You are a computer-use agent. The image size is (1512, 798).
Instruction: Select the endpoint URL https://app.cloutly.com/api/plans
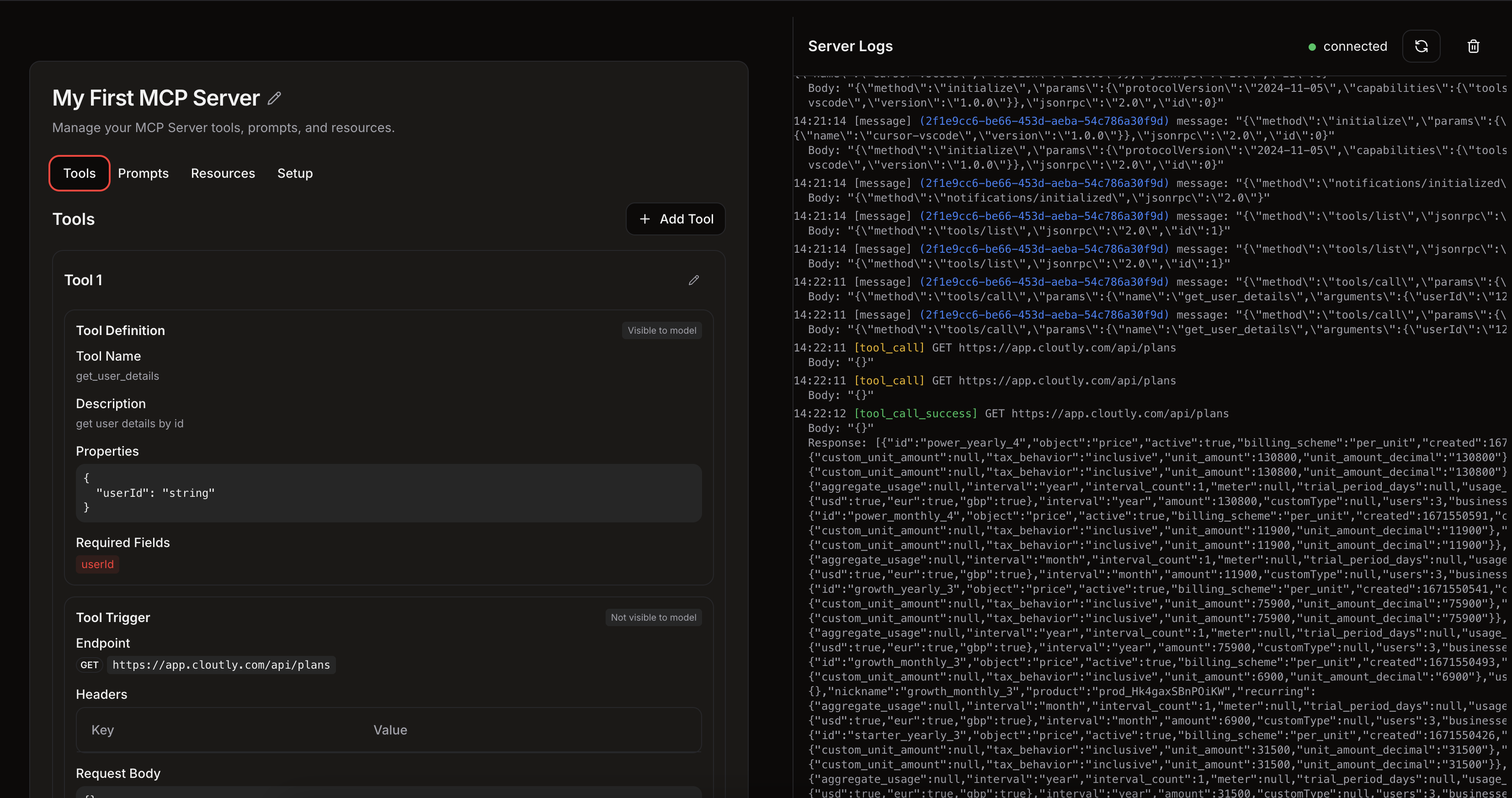pyautogui.click(x=221, y=665)
